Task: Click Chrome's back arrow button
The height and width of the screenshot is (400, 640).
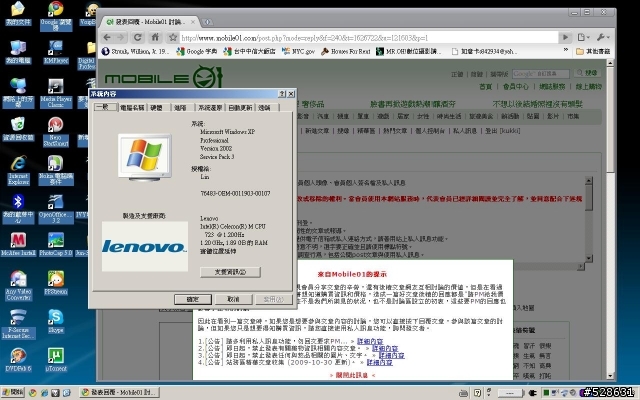Action: click(x=107, y=38)
